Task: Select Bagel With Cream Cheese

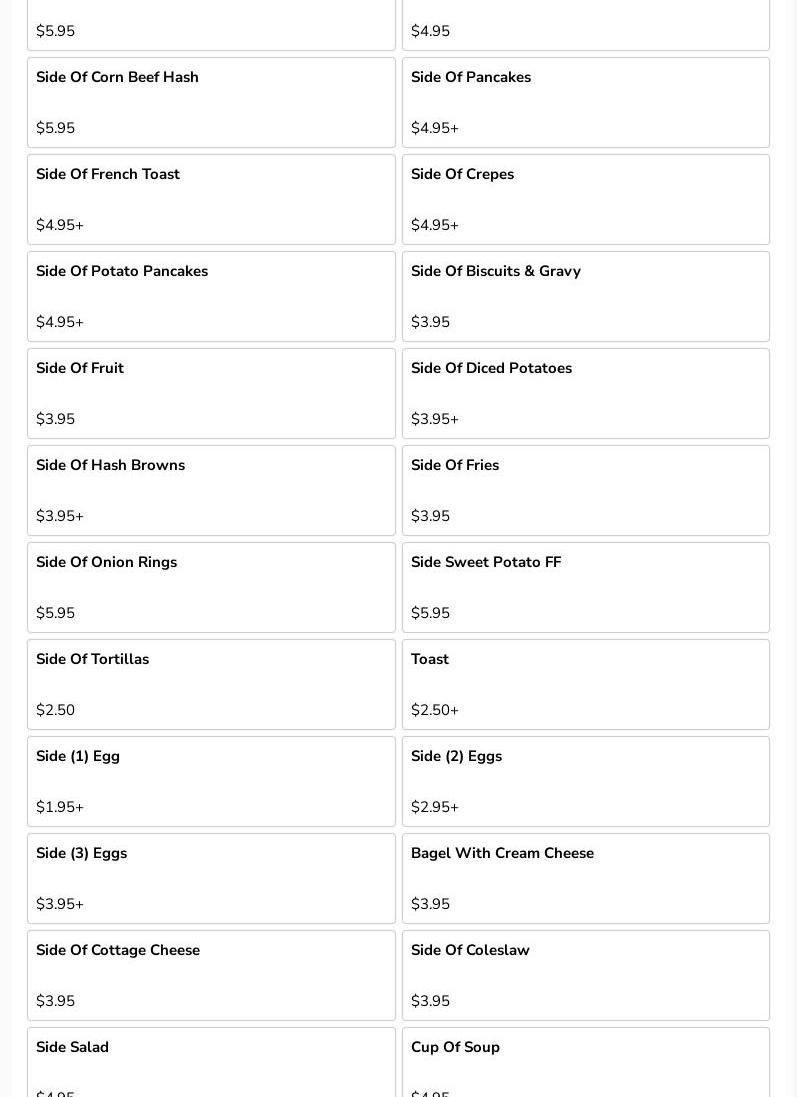Action: [585, 878]
